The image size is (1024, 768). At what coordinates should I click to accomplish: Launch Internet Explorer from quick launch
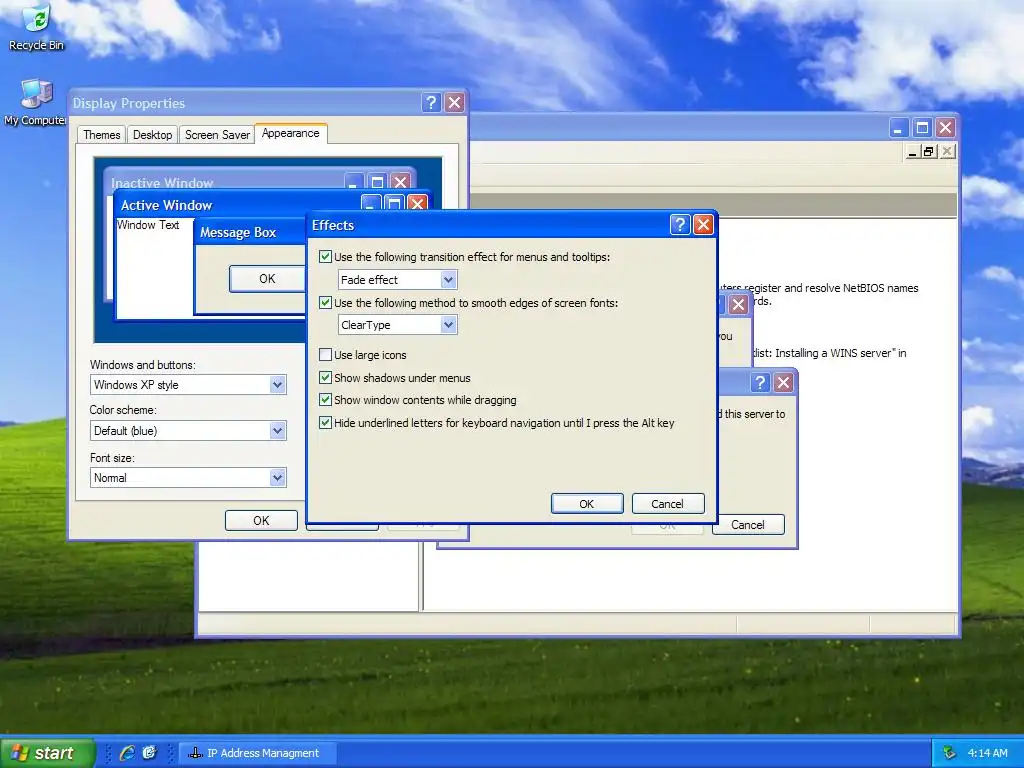click(x=127, y=753)
